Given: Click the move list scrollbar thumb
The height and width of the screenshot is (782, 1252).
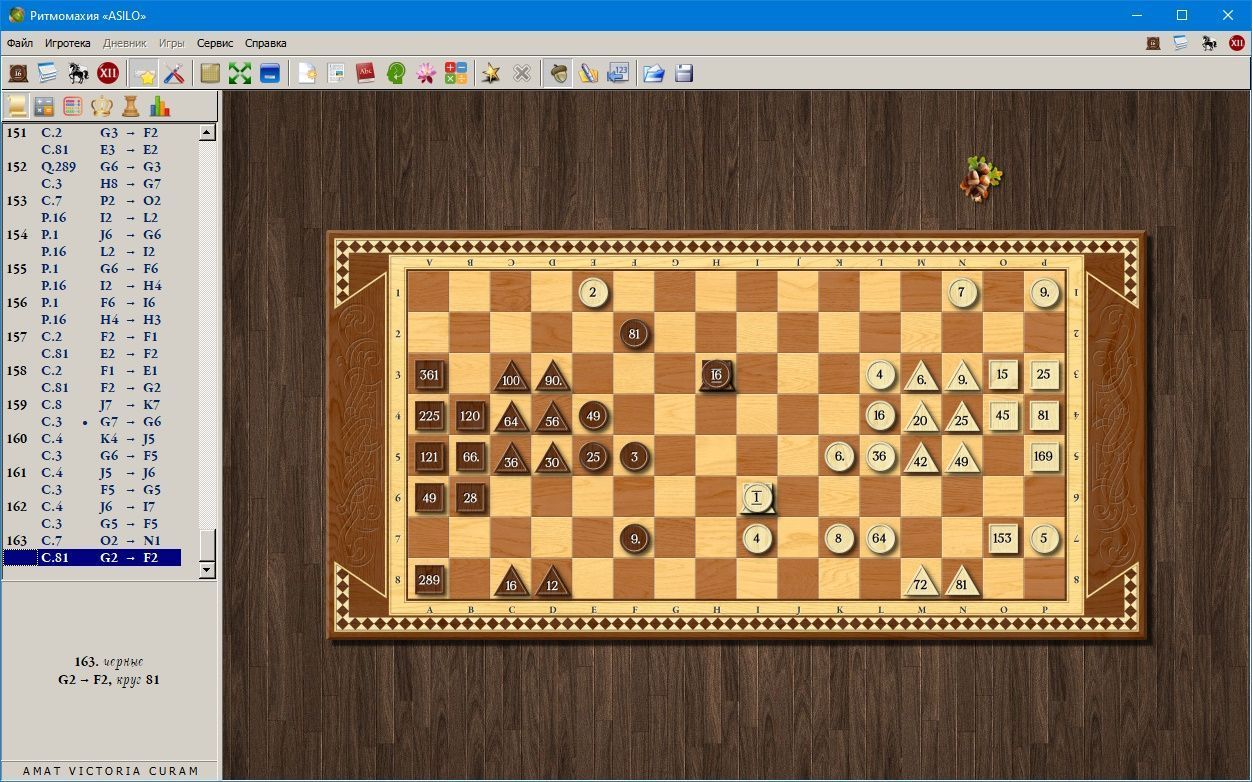Looking at the screenshot, I should click(x=207, y=545).
